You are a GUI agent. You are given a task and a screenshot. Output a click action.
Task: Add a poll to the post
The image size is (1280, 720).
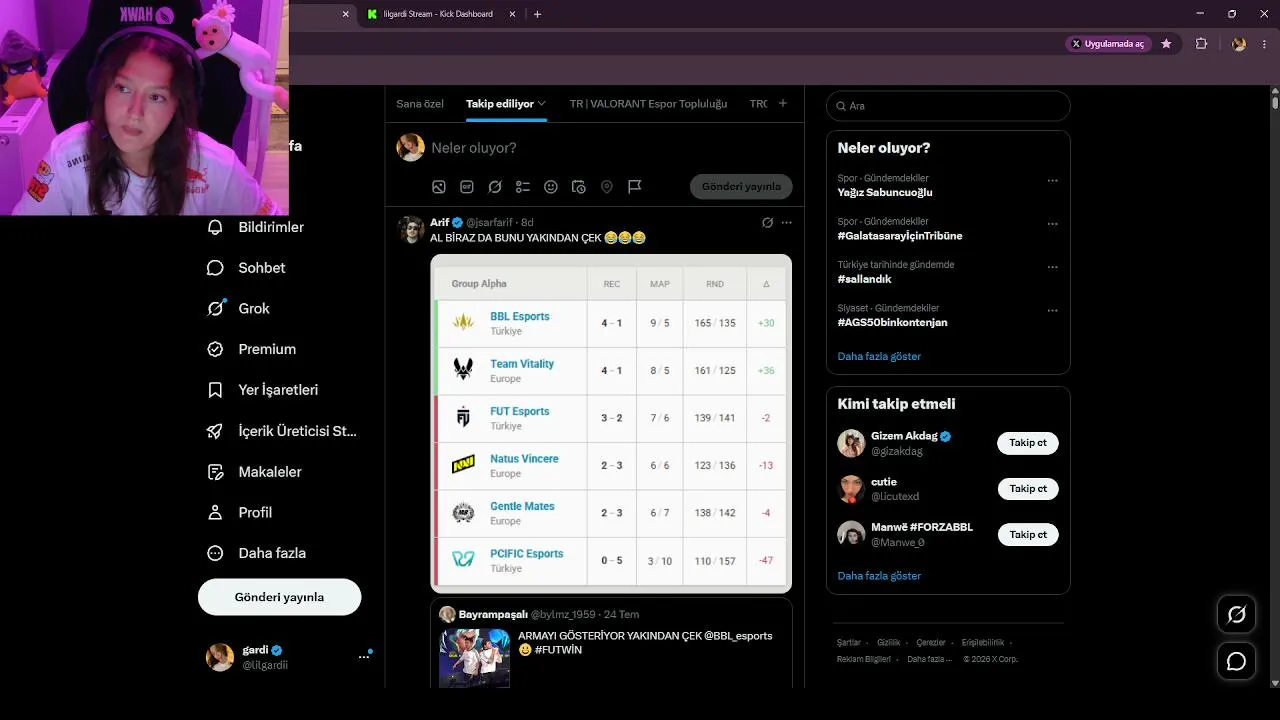click(522, 187)
